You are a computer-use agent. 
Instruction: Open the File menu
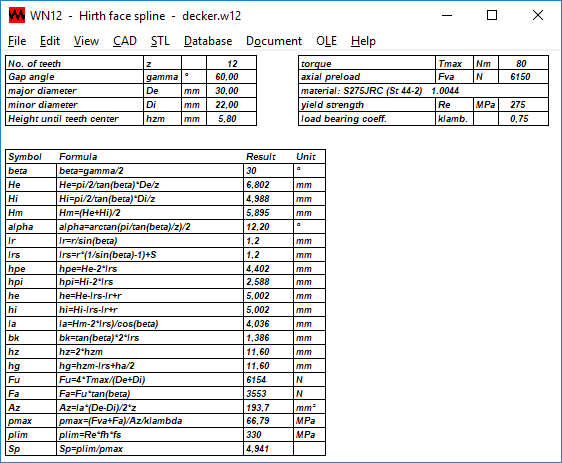[17, 41]
